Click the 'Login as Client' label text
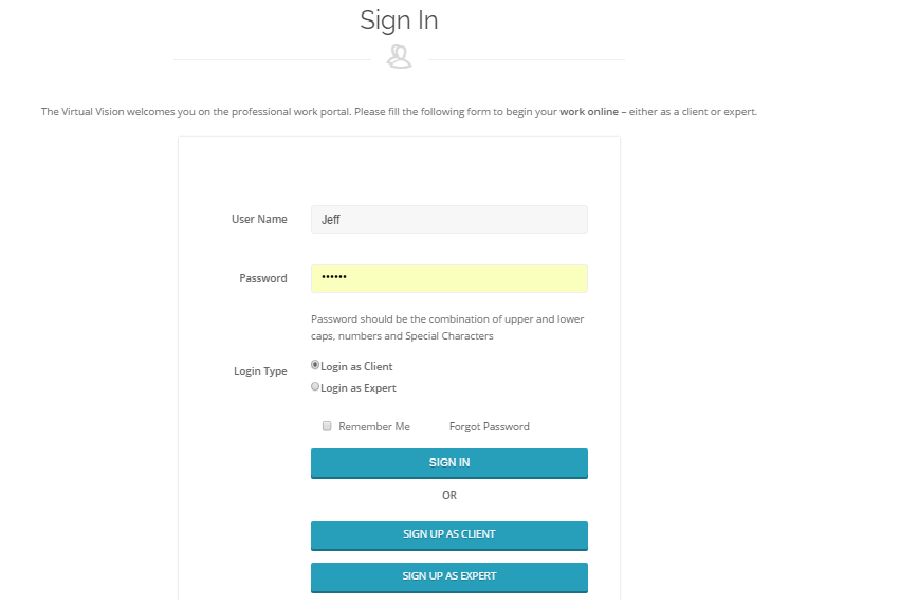 click(357, 366)
